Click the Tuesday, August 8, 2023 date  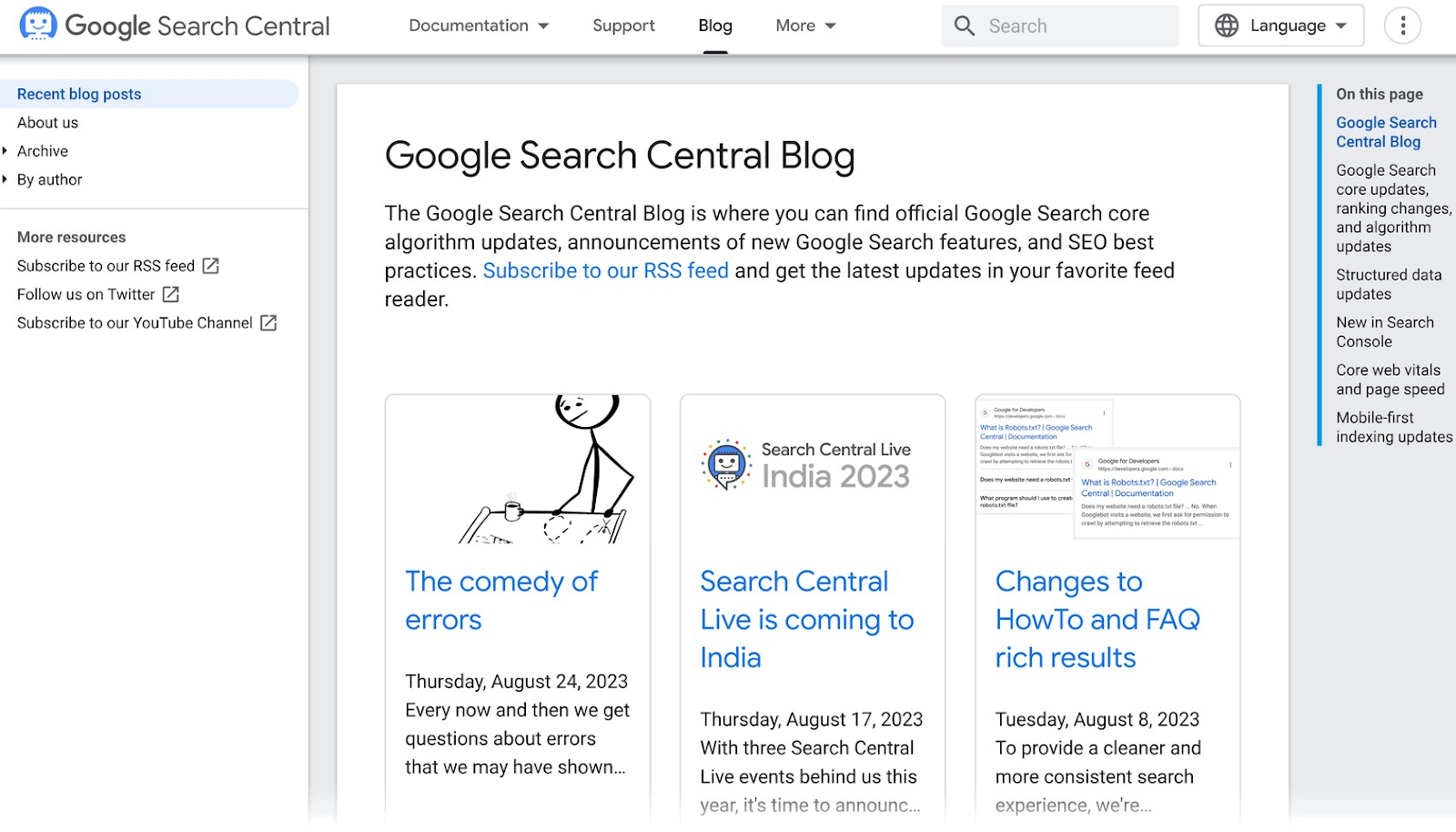click(1097, 719)
